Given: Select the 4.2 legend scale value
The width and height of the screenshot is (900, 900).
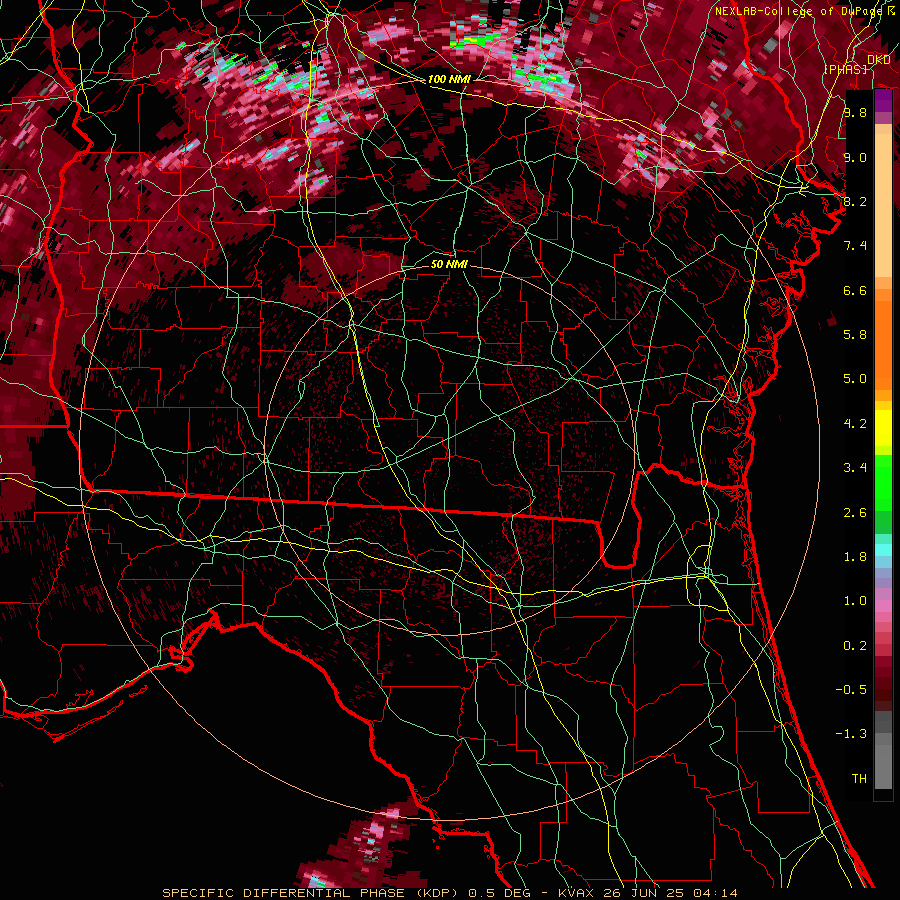Looking at the screenshot, I should 855,424.
